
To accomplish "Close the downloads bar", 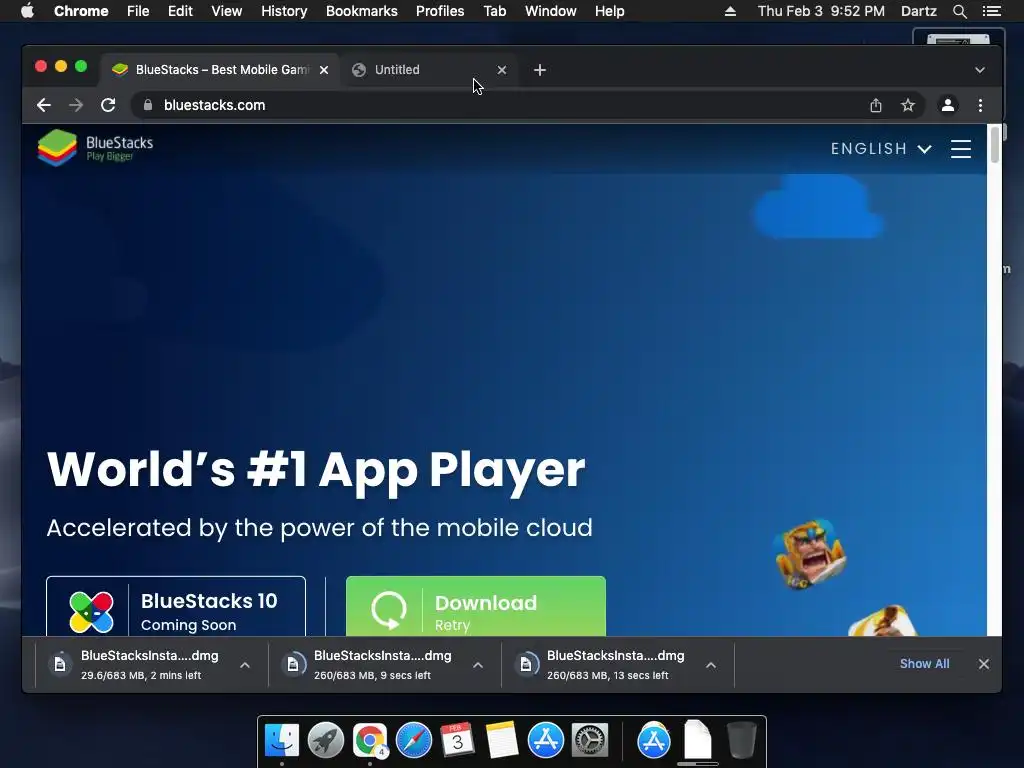I will coord(984,664).
